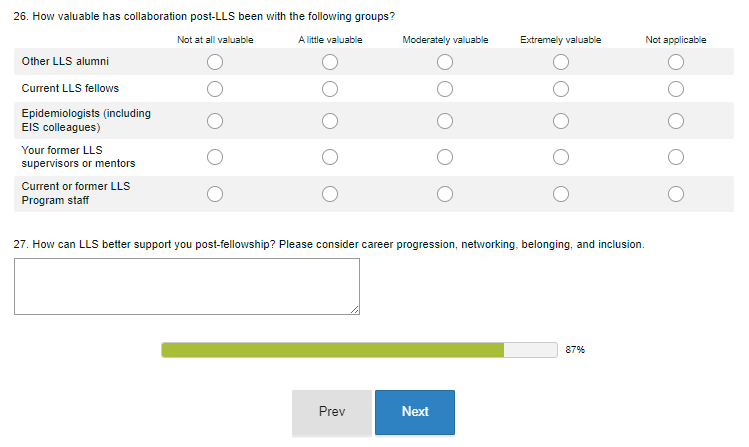
Task: Choose A little valuable for Current LLS fellows
Action: pyautogui.click(x=330, y=89)
